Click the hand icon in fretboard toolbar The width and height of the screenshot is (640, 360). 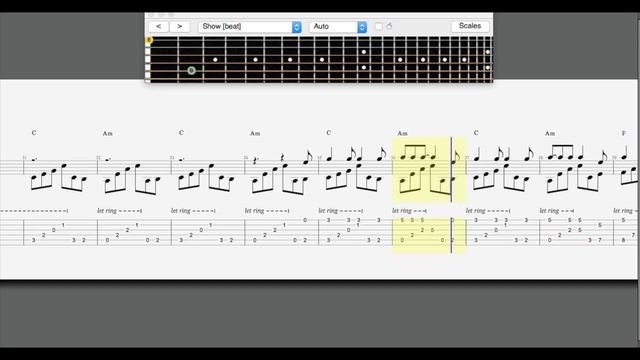coord(389,27)
